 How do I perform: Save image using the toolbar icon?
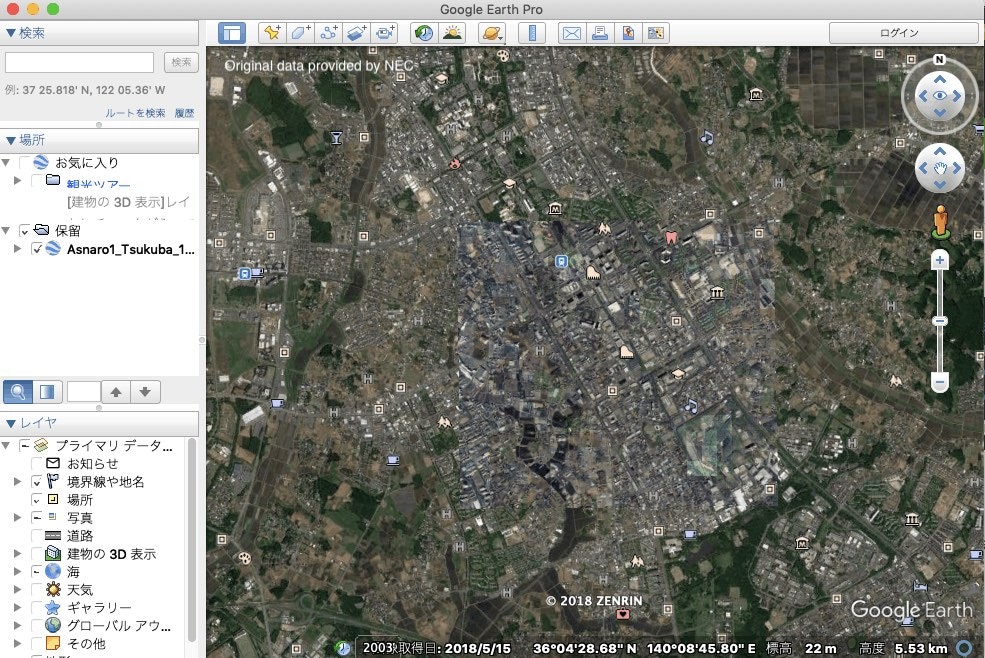[x=628, y=33]
